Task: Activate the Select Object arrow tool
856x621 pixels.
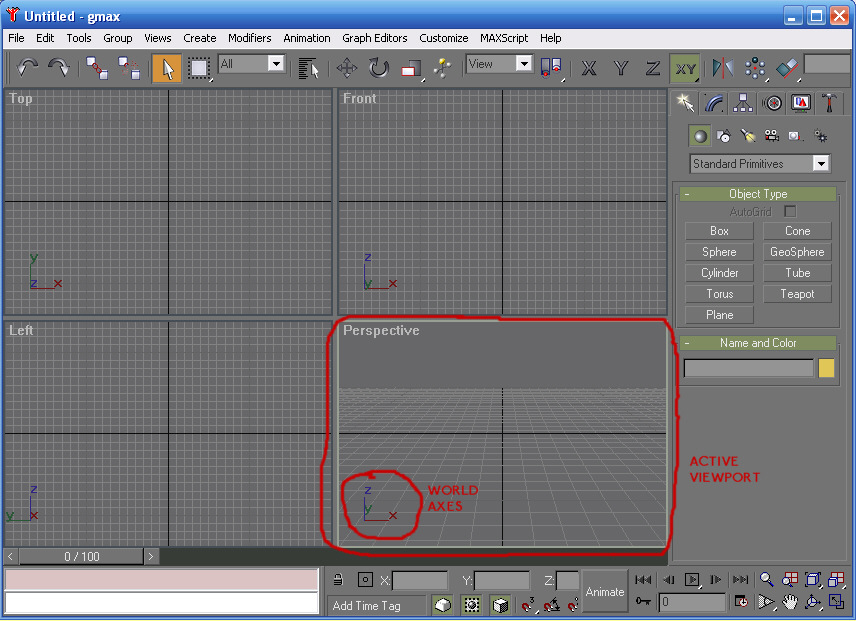Action: 167,68
